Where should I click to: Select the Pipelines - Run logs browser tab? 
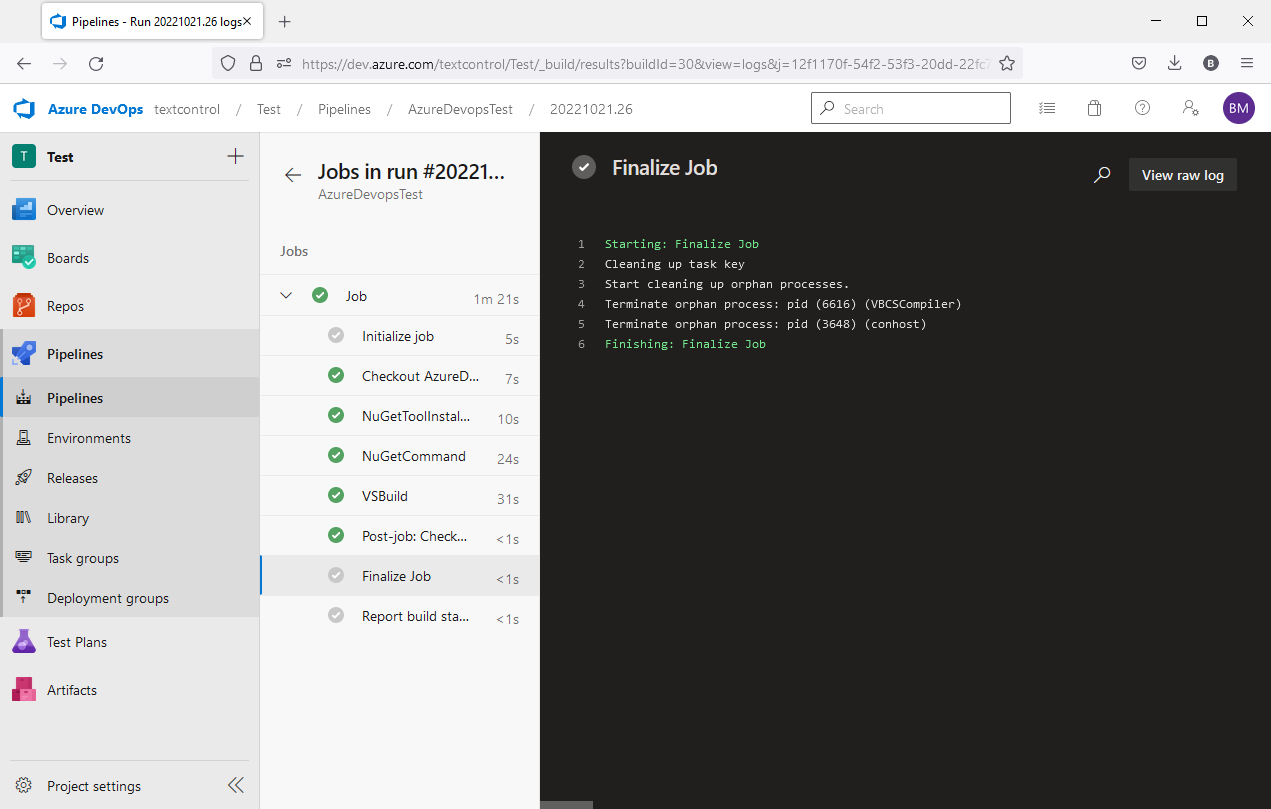pos(144,20)
